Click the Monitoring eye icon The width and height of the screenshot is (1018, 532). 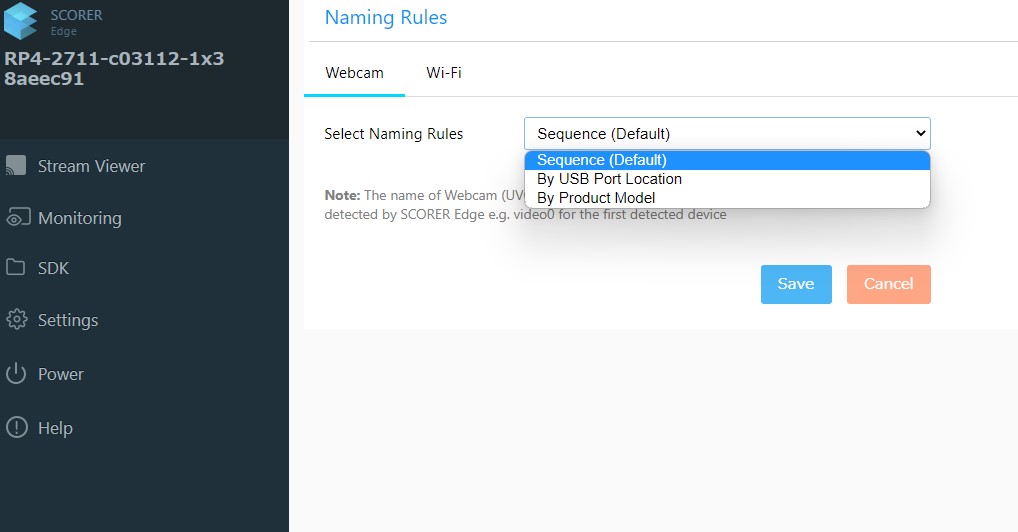click(x=17, y=218)
